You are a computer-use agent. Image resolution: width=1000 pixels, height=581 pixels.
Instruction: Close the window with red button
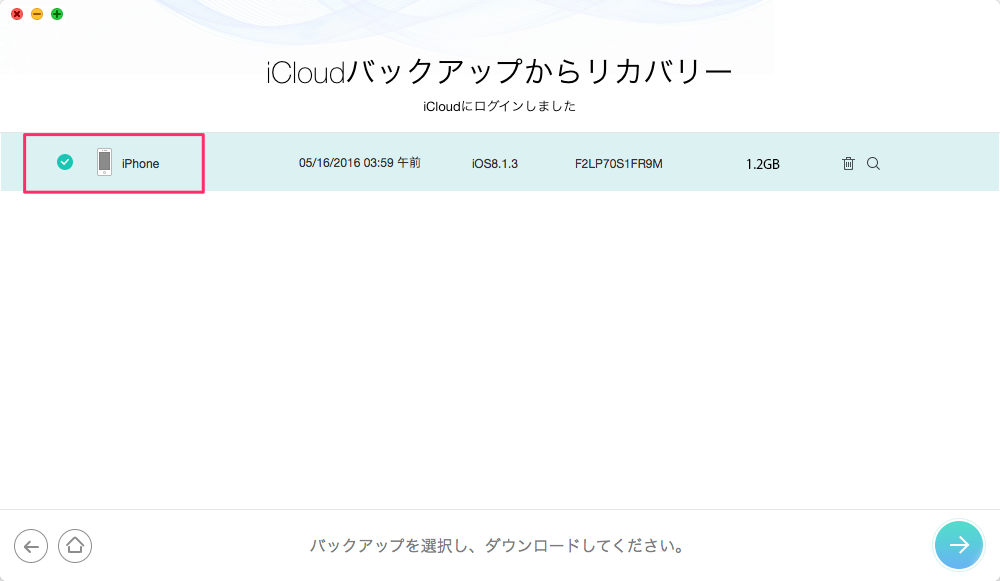point(17,14)
